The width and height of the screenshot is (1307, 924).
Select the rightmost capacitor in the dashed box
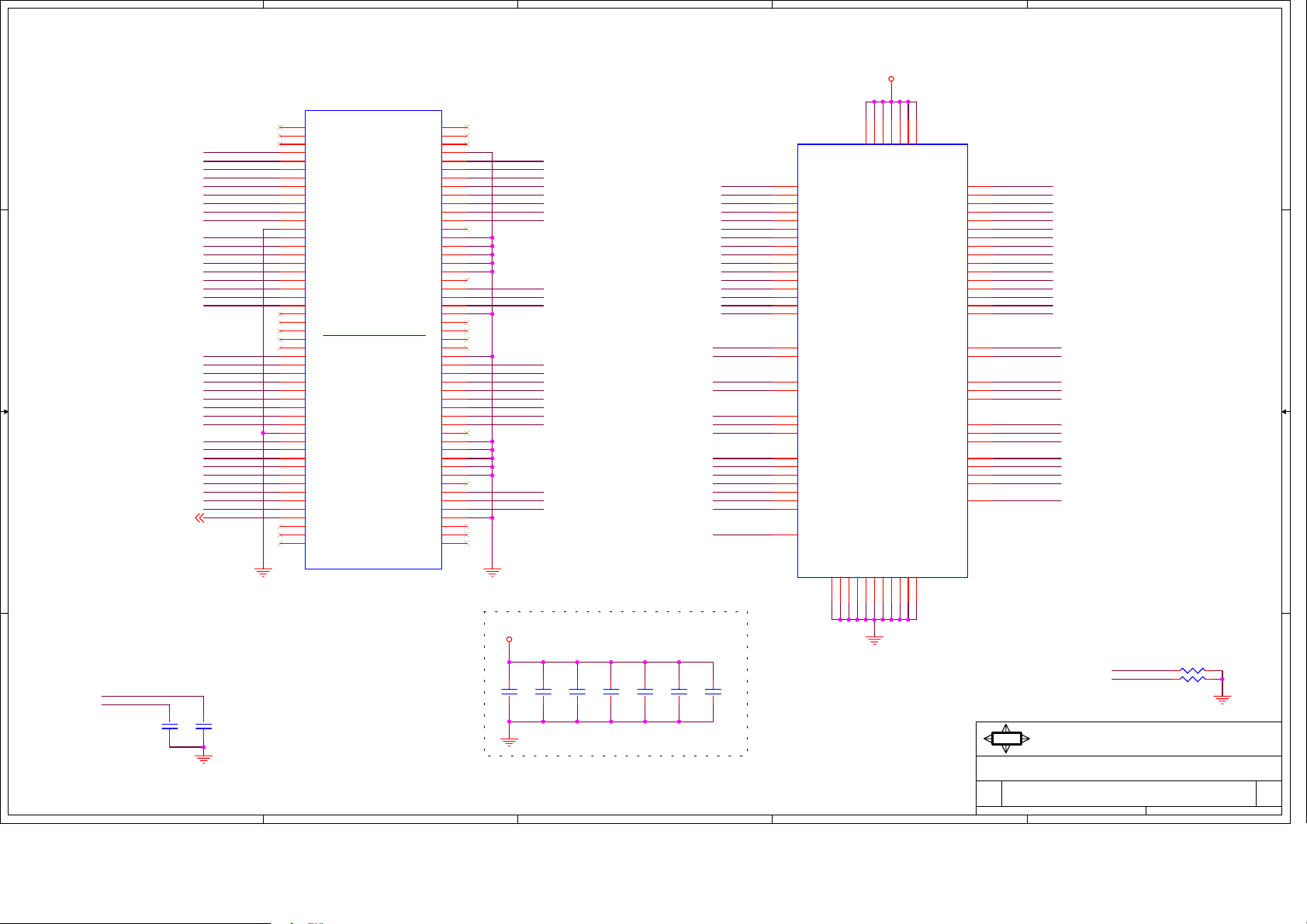pos(713,690)
